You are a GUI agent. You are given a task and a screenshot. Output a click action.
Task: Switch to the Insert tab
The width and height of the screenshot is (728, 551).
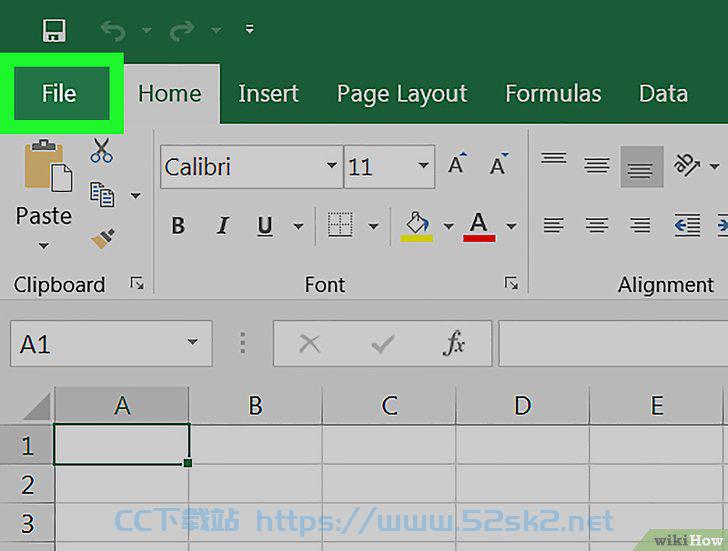pyautogui.click(x=268, y=93)
